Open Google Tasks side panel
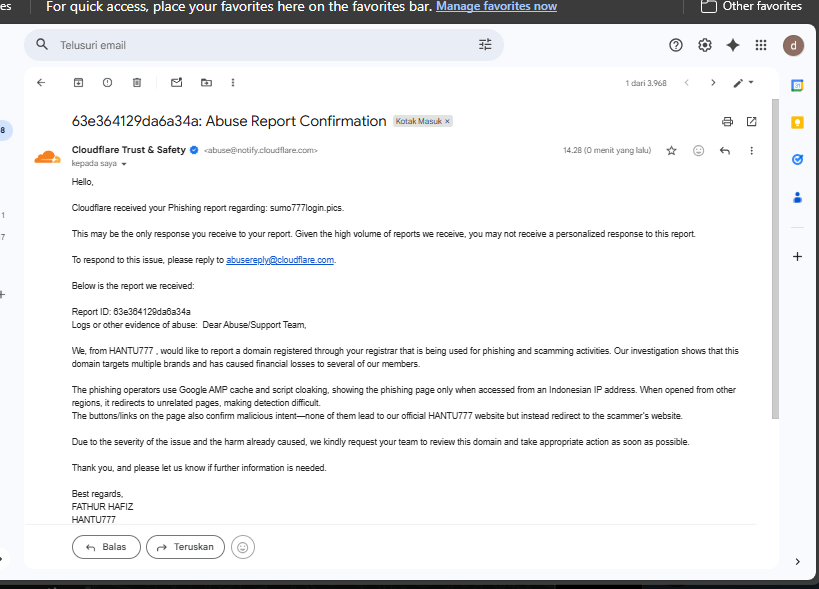The width and height of the screenshot is (819, 589). click(x=797, y=160)
